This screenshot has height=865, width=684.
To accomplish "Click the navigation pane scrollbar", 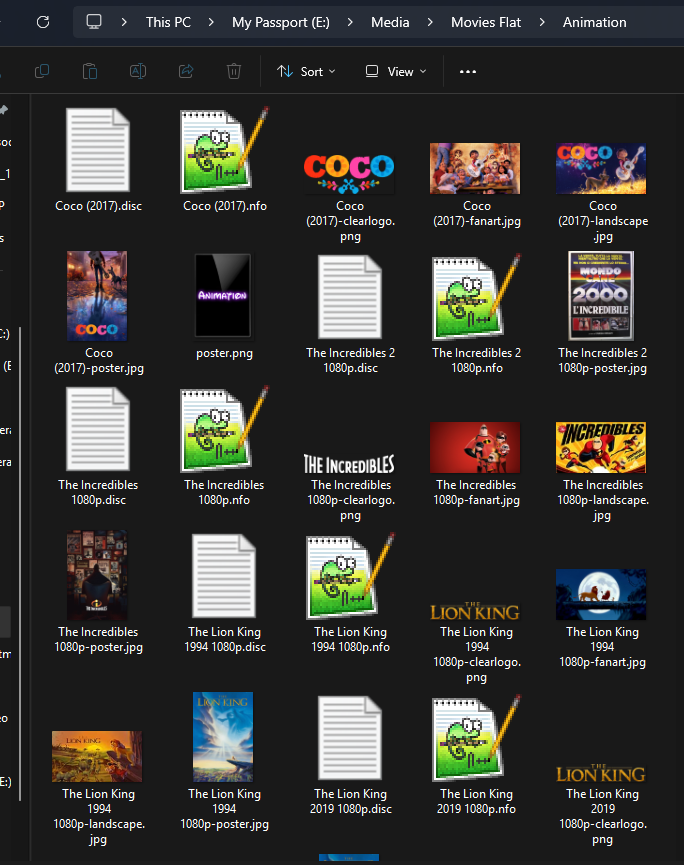I will click(x=20, y=563).
